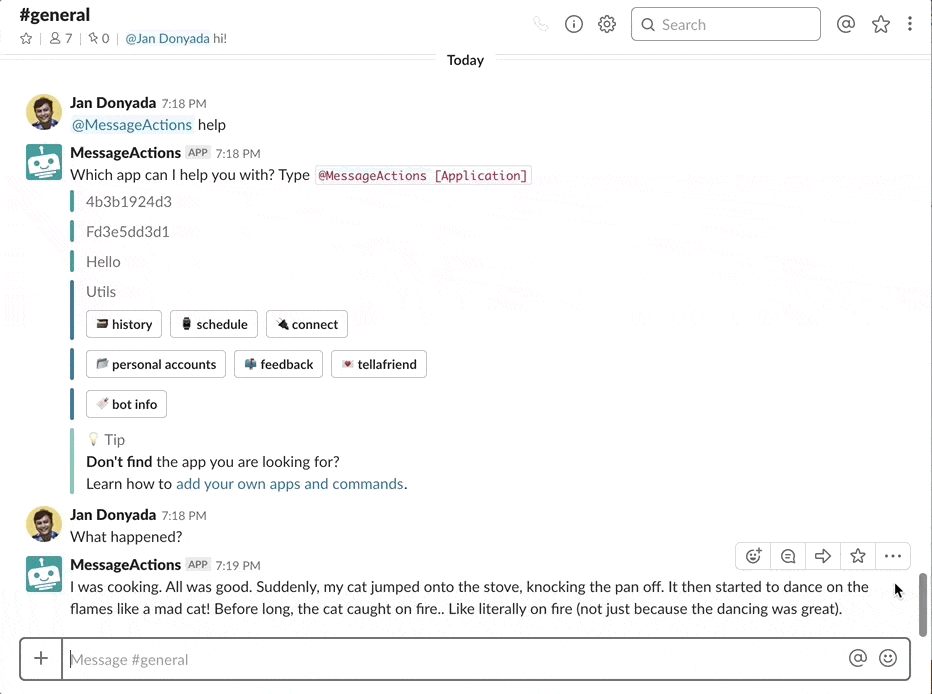
Task: Open the emoji picker in the message box
Action: point(888,659)
